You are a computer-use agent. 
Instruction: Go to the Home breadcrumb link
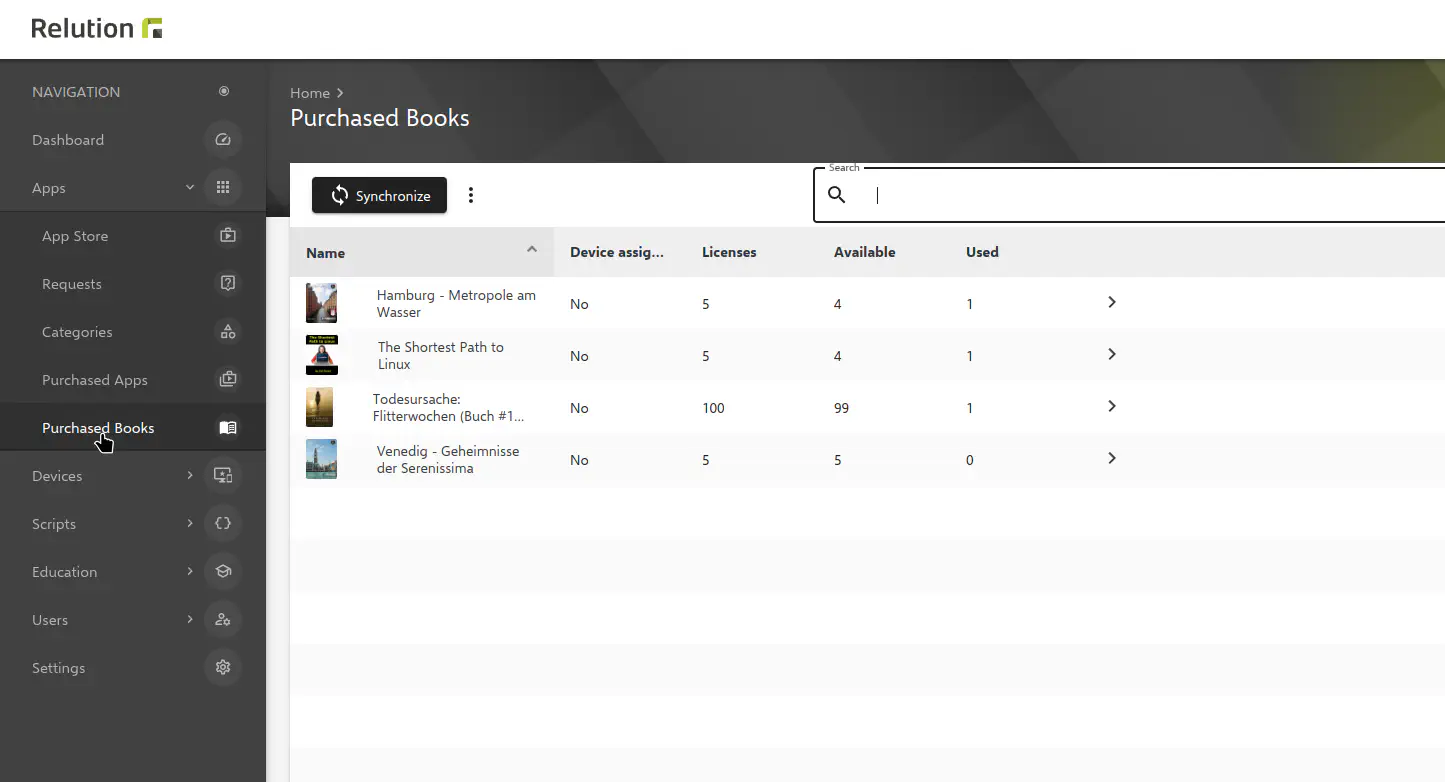pyautogui.click(x=310, y=93)
